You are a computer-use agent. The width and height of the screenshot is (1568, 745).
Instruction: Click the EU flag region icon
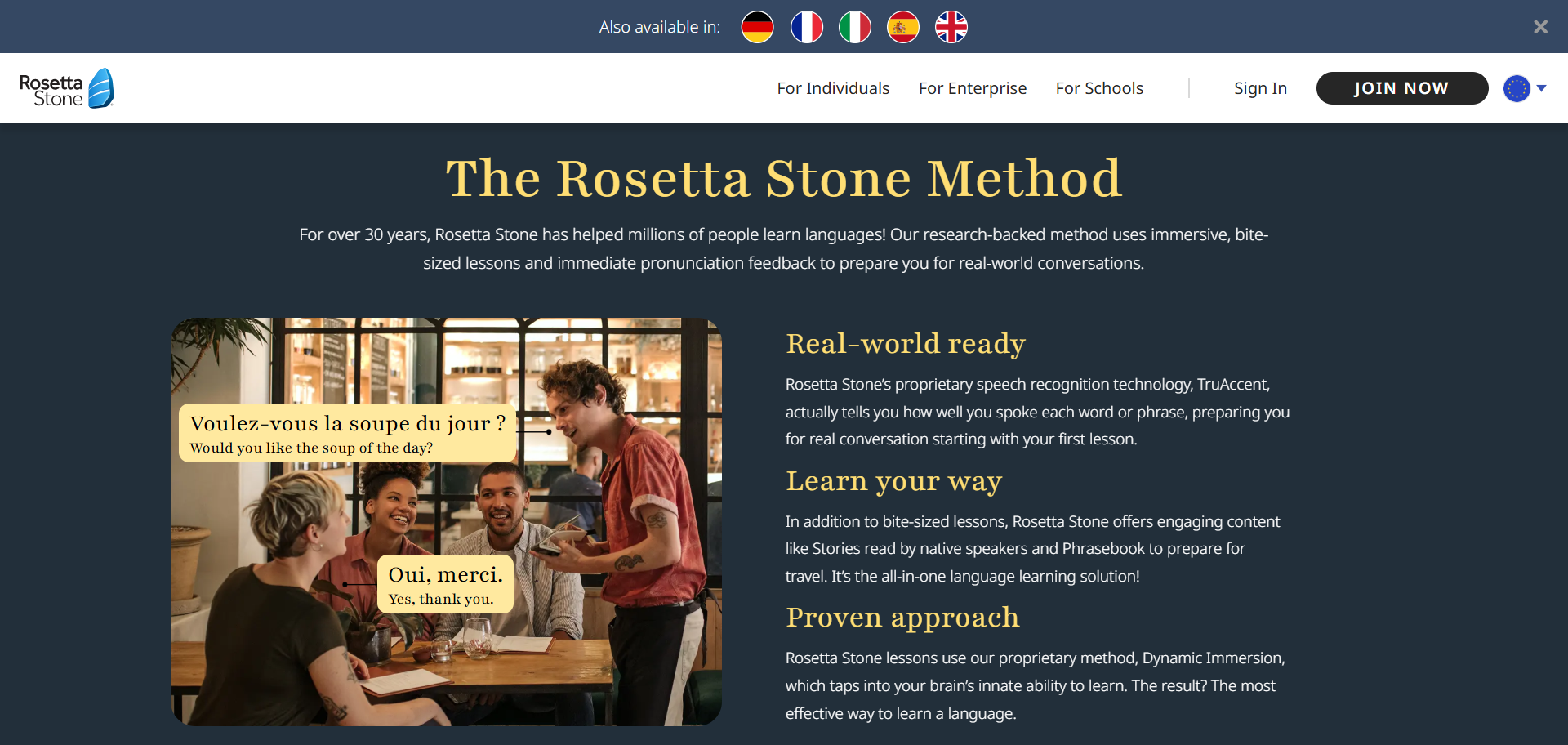pyautogui.click(x=1516, y=88)
